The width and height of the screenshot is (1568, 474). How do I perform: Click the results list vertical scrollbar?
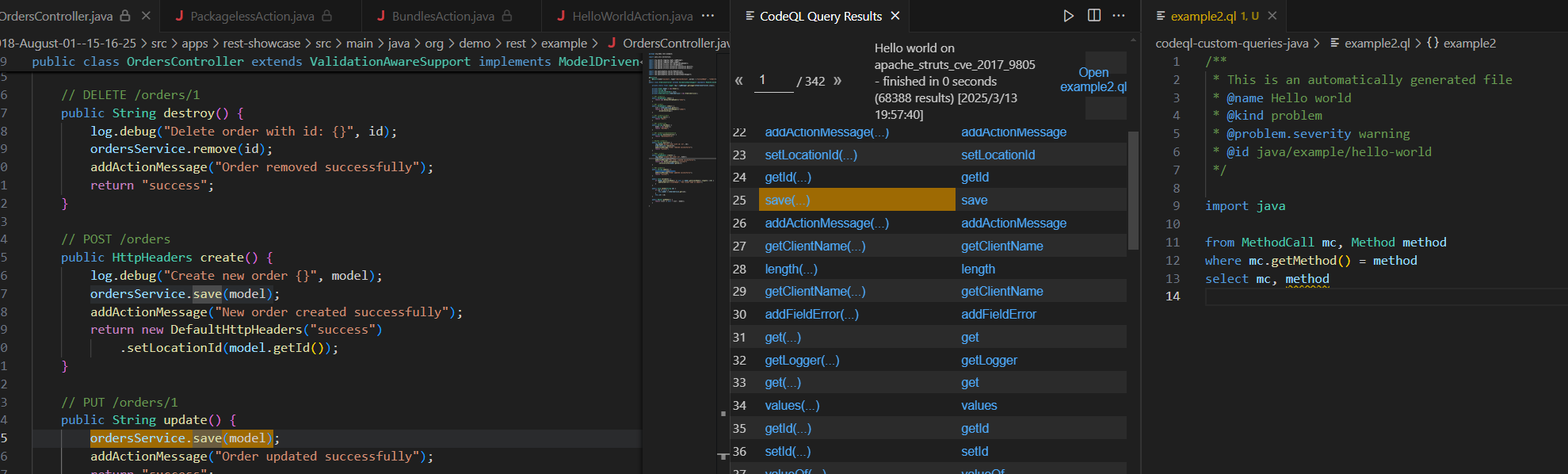pyautogui.click(x=1132, y=190)
